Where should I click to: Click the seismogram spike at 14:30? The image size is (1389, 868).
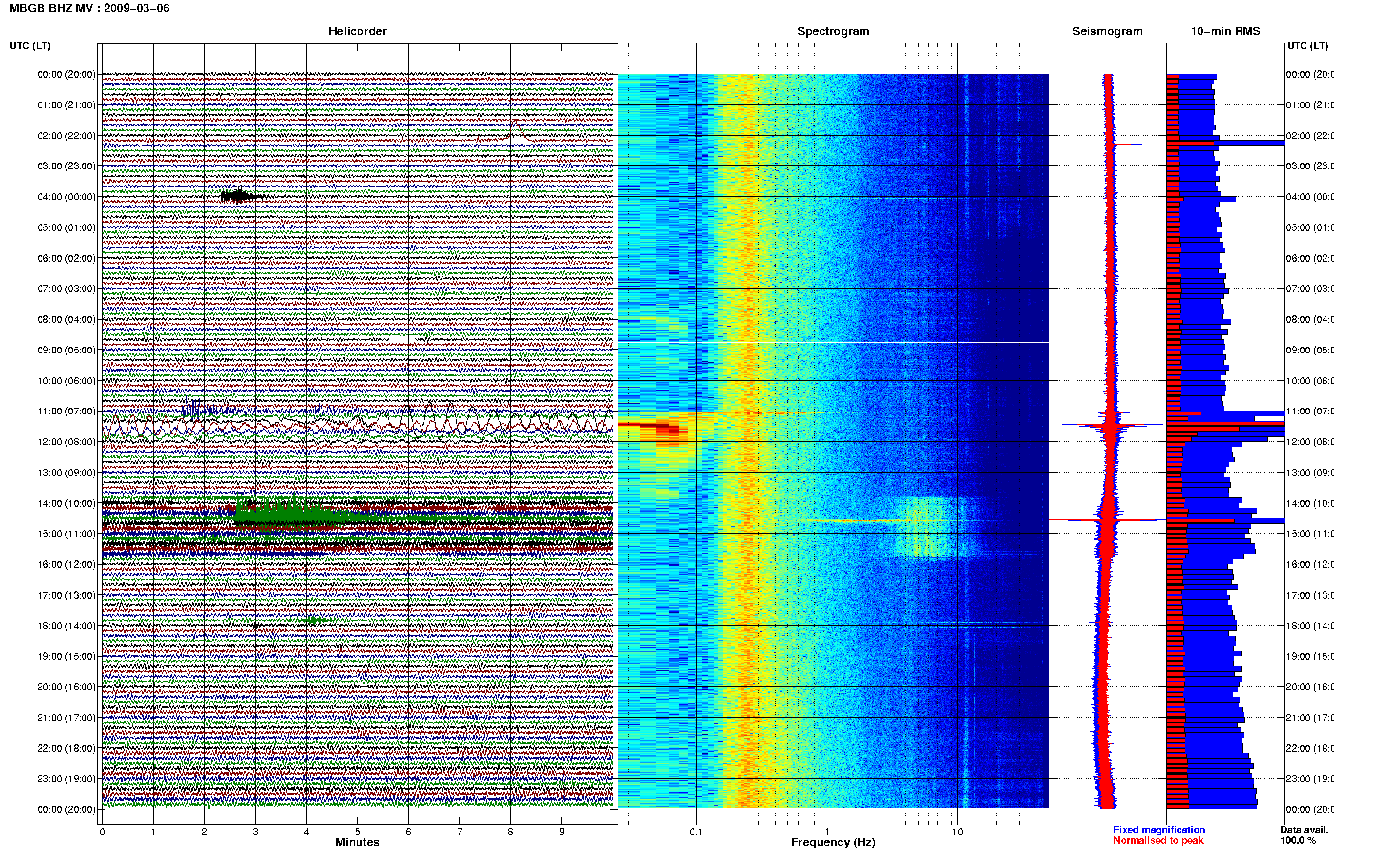1108,520
